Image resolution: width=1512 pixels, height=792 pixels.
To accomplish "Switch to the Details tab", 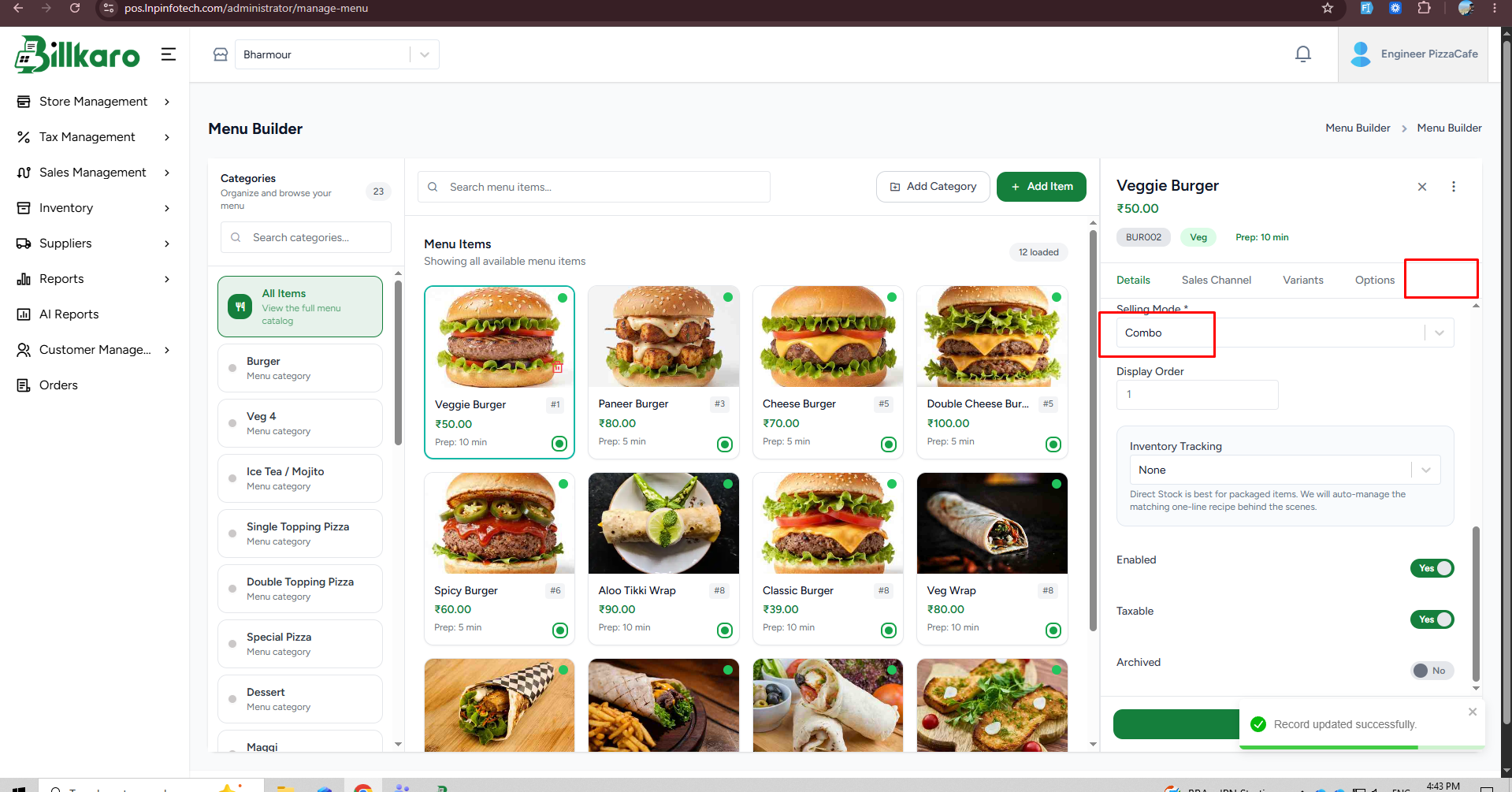I will (1133, 280).
